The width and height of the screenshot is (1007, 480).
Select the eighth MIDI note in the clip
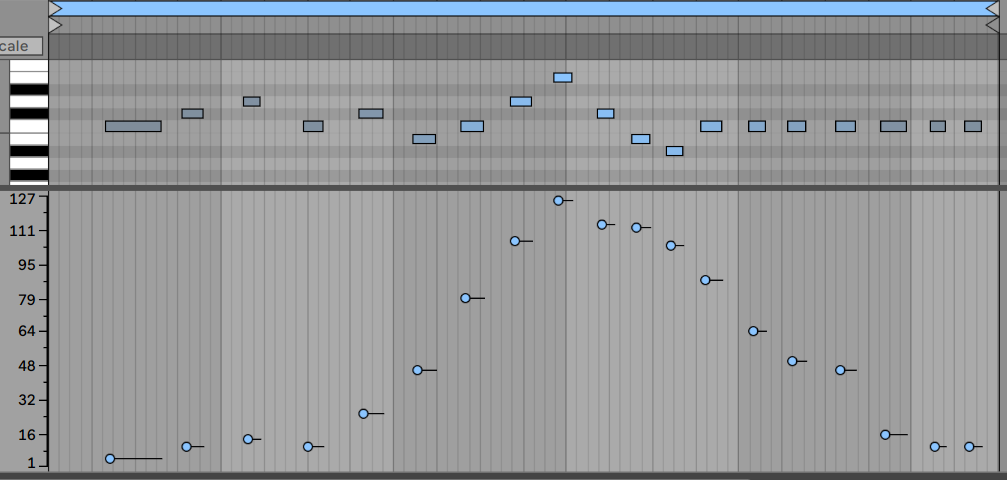click(x=521, y=102)
